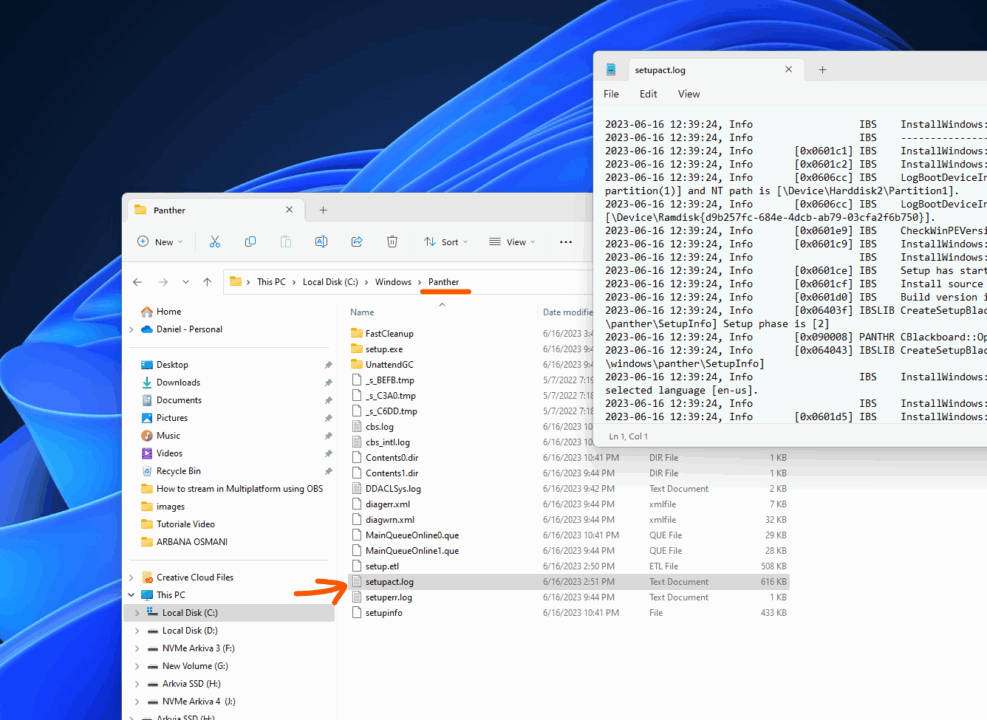Image resolution: width=987 pixels, height=720 pixels.
Task: Click Local Disk (C:) breadcrumb
Action: [x=330, y=282]
